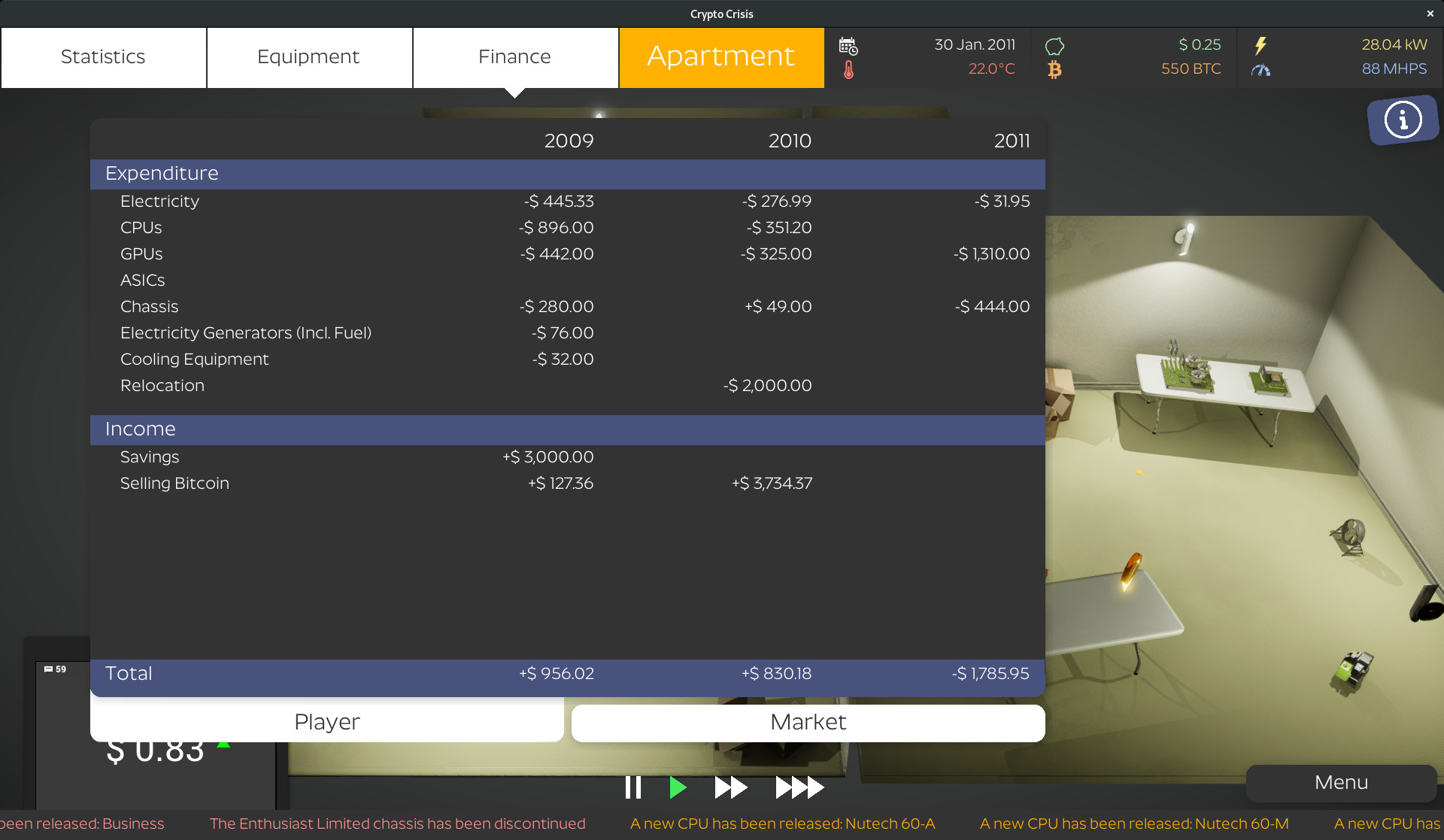The width and height of the screenshot is (1444, 840).
Task: Click the hashrate gauge icon beside 88 MHPS
Action: 1262,70
